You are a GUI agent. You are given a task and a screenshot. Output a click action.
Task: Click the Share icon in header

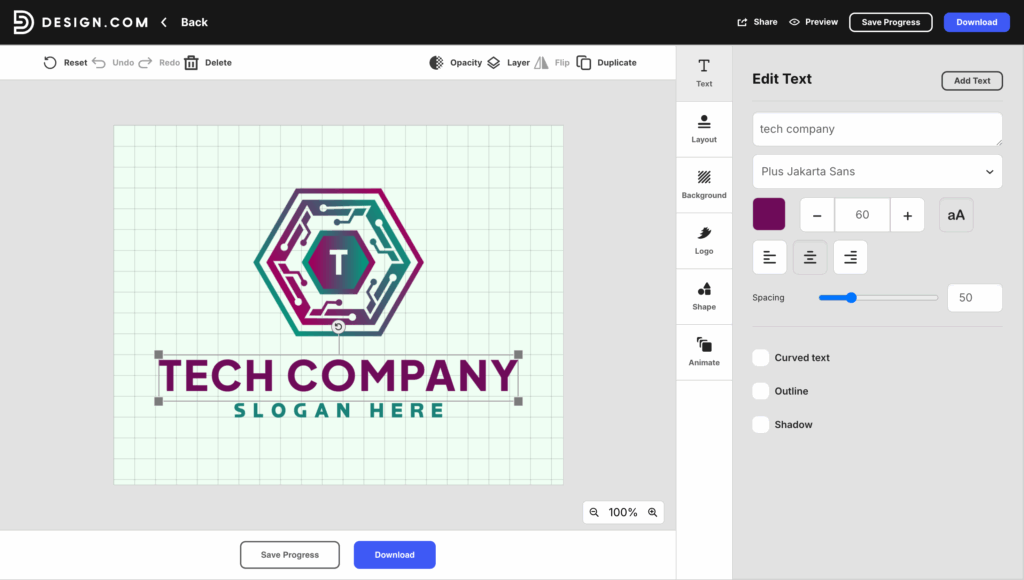743,22
